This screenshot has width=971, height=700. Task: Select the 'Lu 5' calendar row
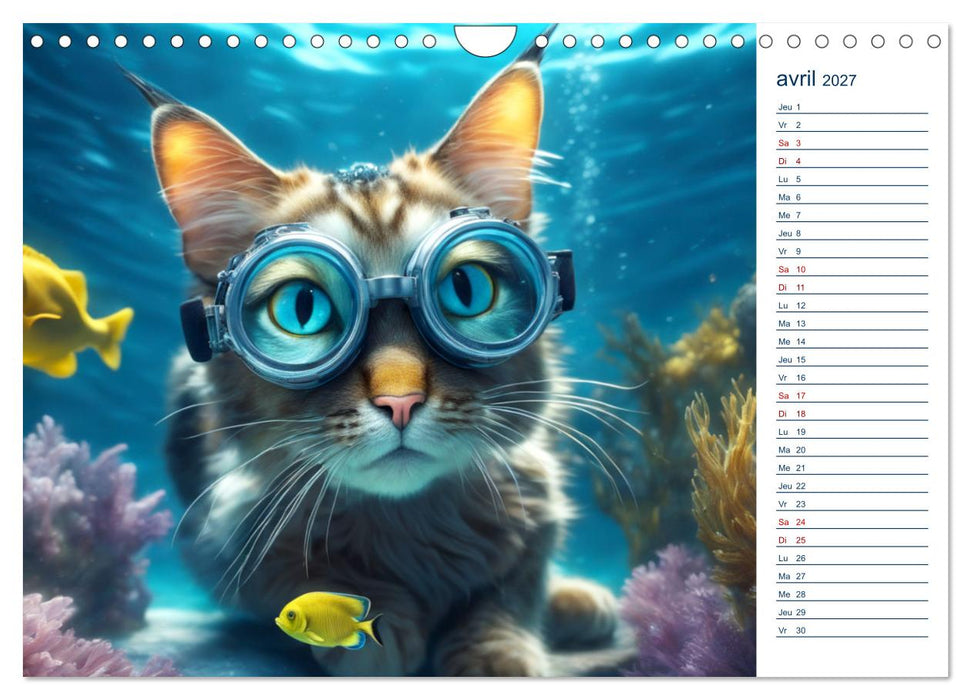point(851,178)
